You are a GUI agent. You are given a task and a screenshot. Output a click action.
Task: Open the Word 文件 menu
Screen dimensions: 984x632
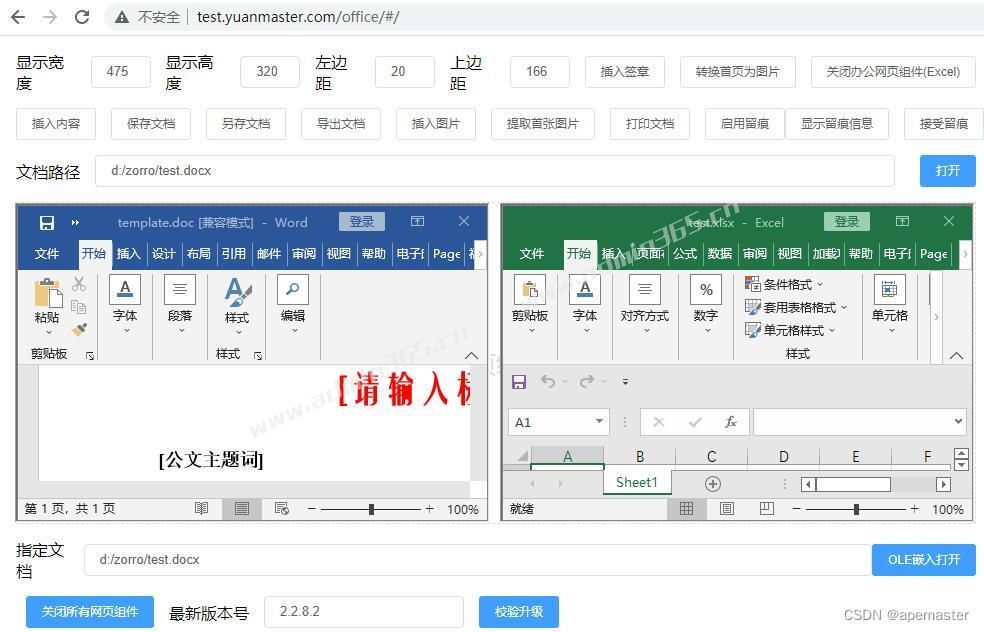pos(47,254)
